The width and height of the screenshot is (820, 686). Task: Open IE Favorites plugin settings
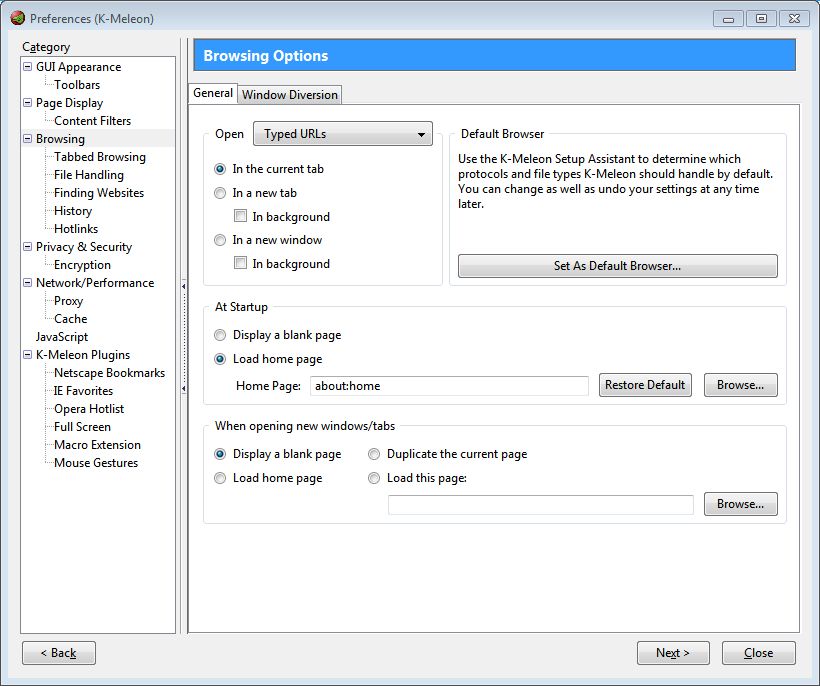[x=83, y=391]
